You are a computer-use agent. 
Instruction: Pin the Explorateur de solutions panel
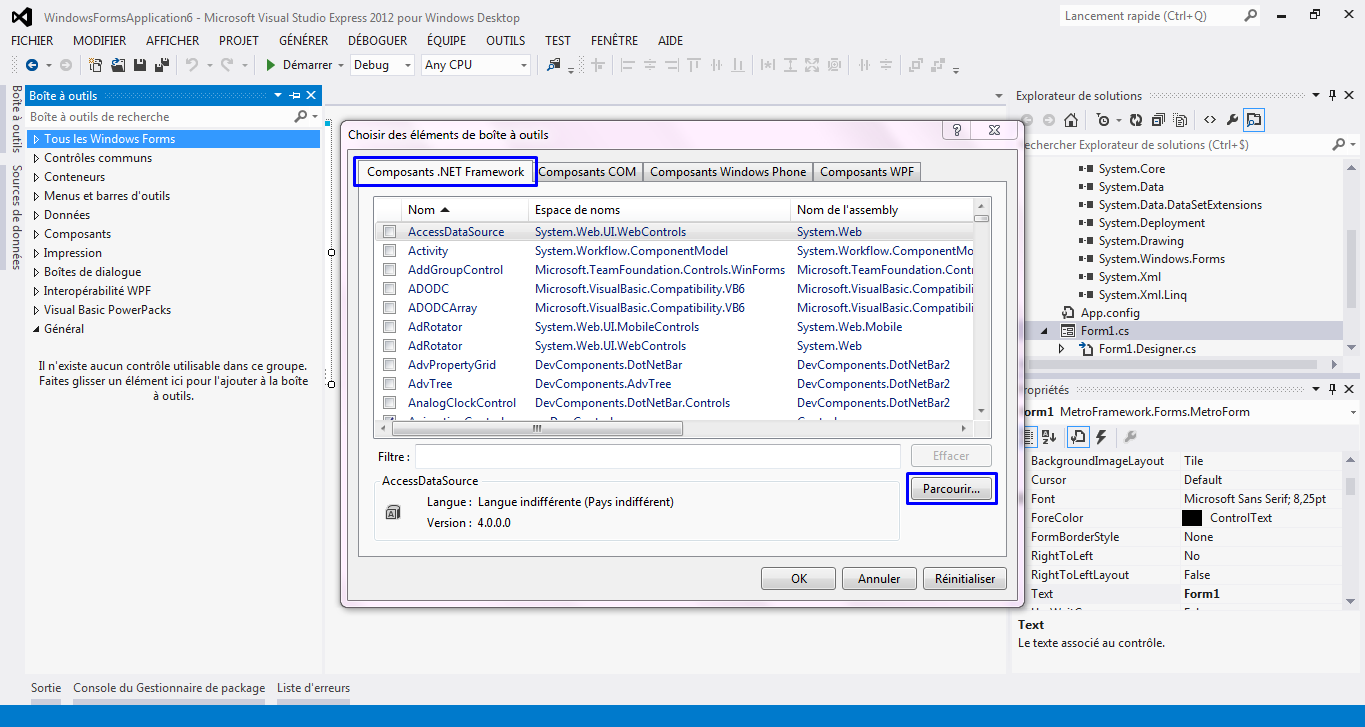click(x=1332, y=96)
